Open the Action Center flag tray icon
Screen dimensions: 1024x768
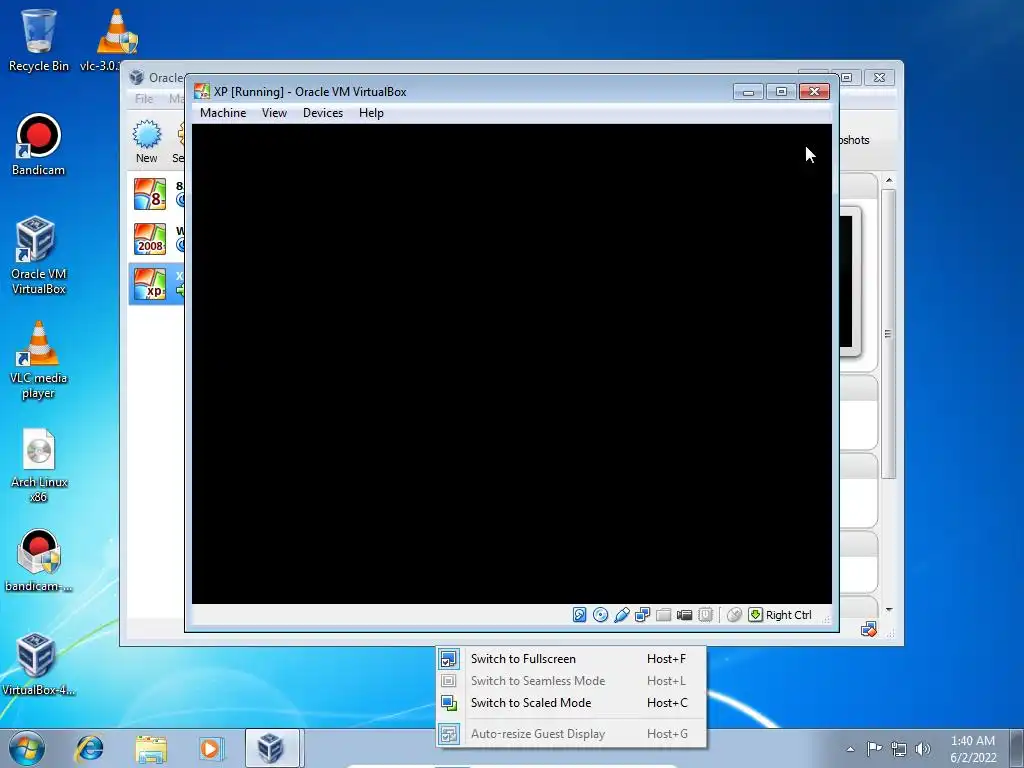coord(874,748)
